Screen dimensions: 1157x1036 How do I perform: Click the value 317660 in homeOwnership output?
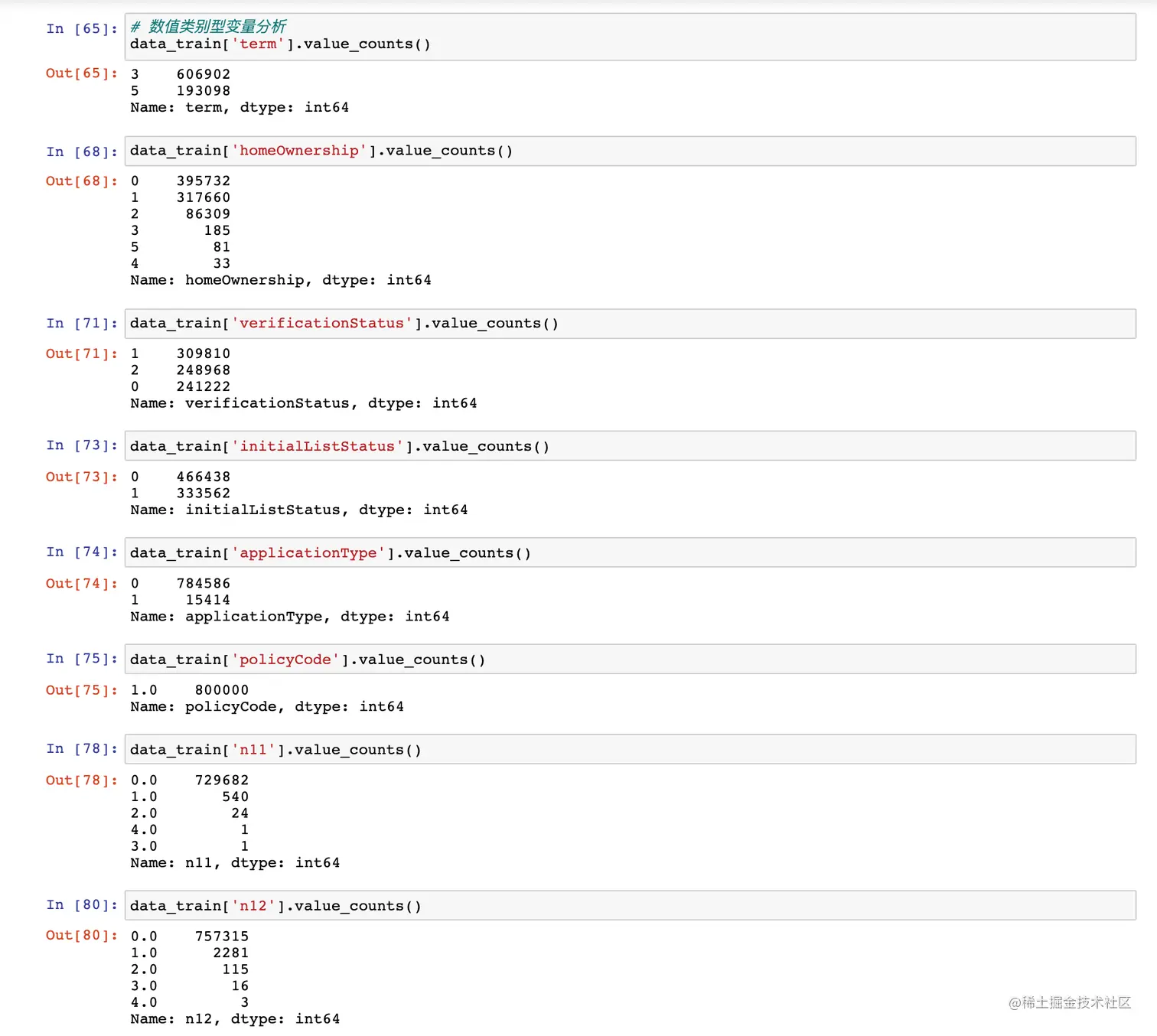[x=204, y=197]
